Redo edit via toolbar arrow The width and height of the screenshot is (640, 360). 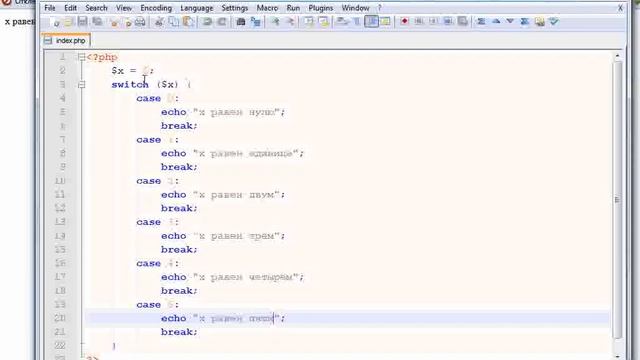(x=222, y=22)
